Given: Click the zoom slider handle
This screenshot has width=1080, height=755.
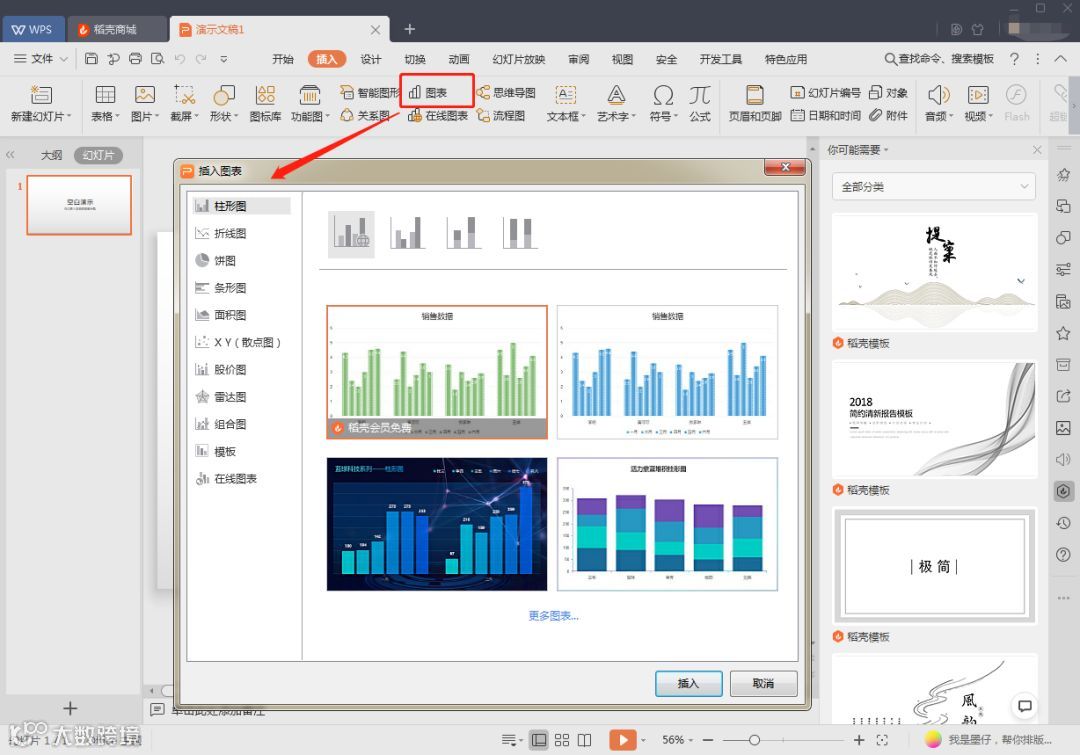Looking at the screenshot, I should pyautogui.click(x=754, y=740).
